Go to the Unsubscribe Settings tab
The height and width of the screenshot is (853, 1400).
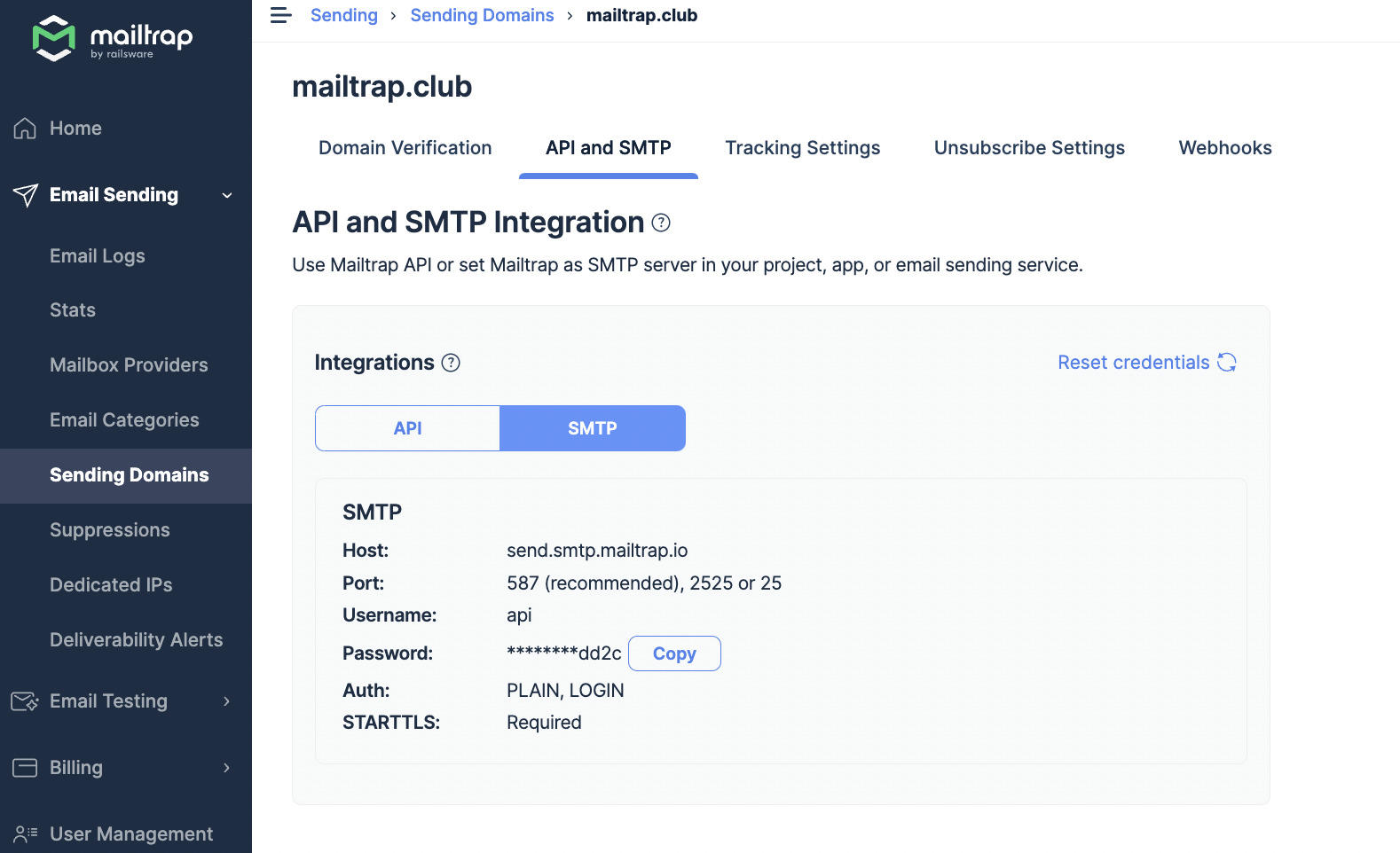[x=1029, y=148]
